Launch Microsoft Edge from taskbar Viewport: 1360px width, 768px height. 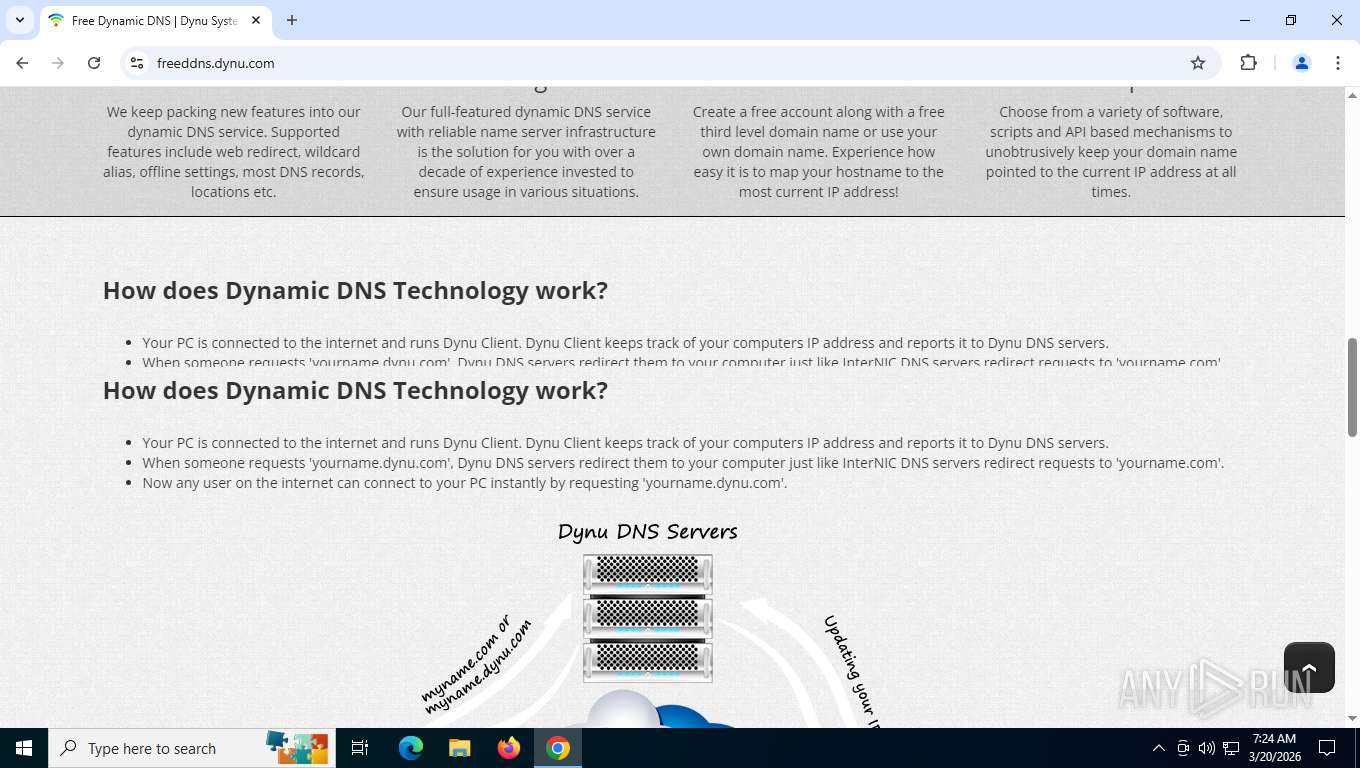point(411,748)
